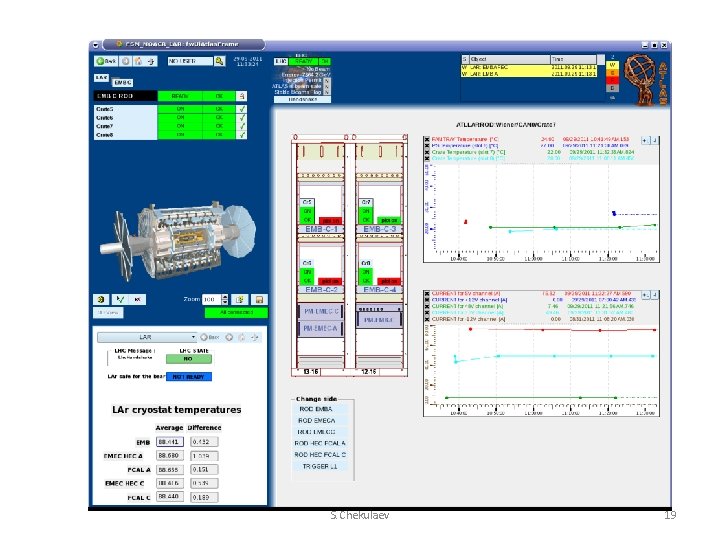This screenshot has height=540, width=720.
Task: Toggle green Crate Temperature curve checkbox
Action: point(427,152)
